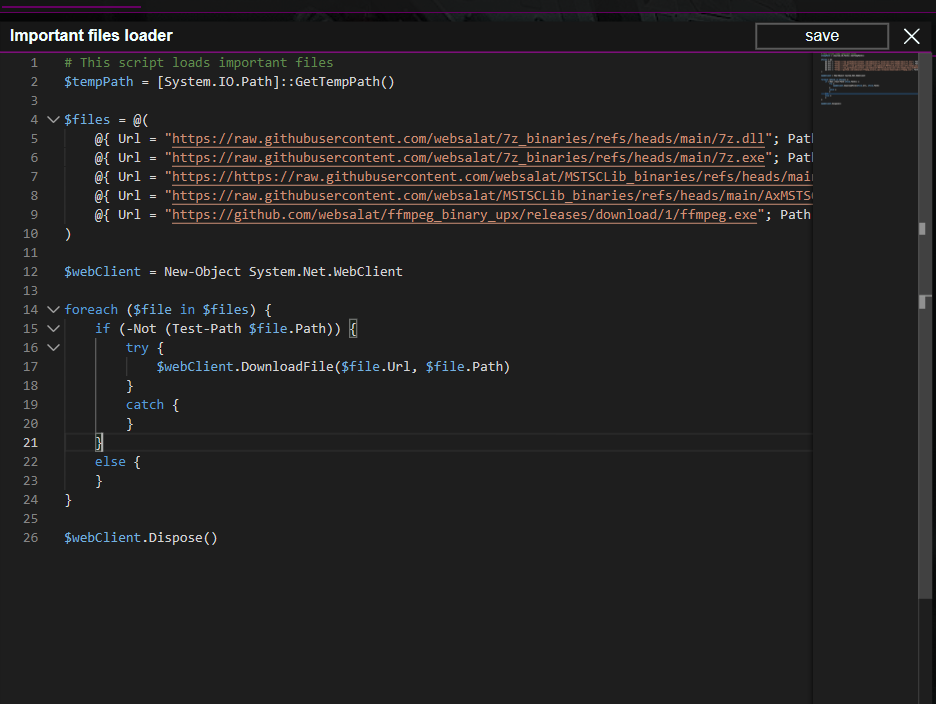Click "$webClient.Dispose()" on line 26
The image size is (936, 704).
point(141,537)
